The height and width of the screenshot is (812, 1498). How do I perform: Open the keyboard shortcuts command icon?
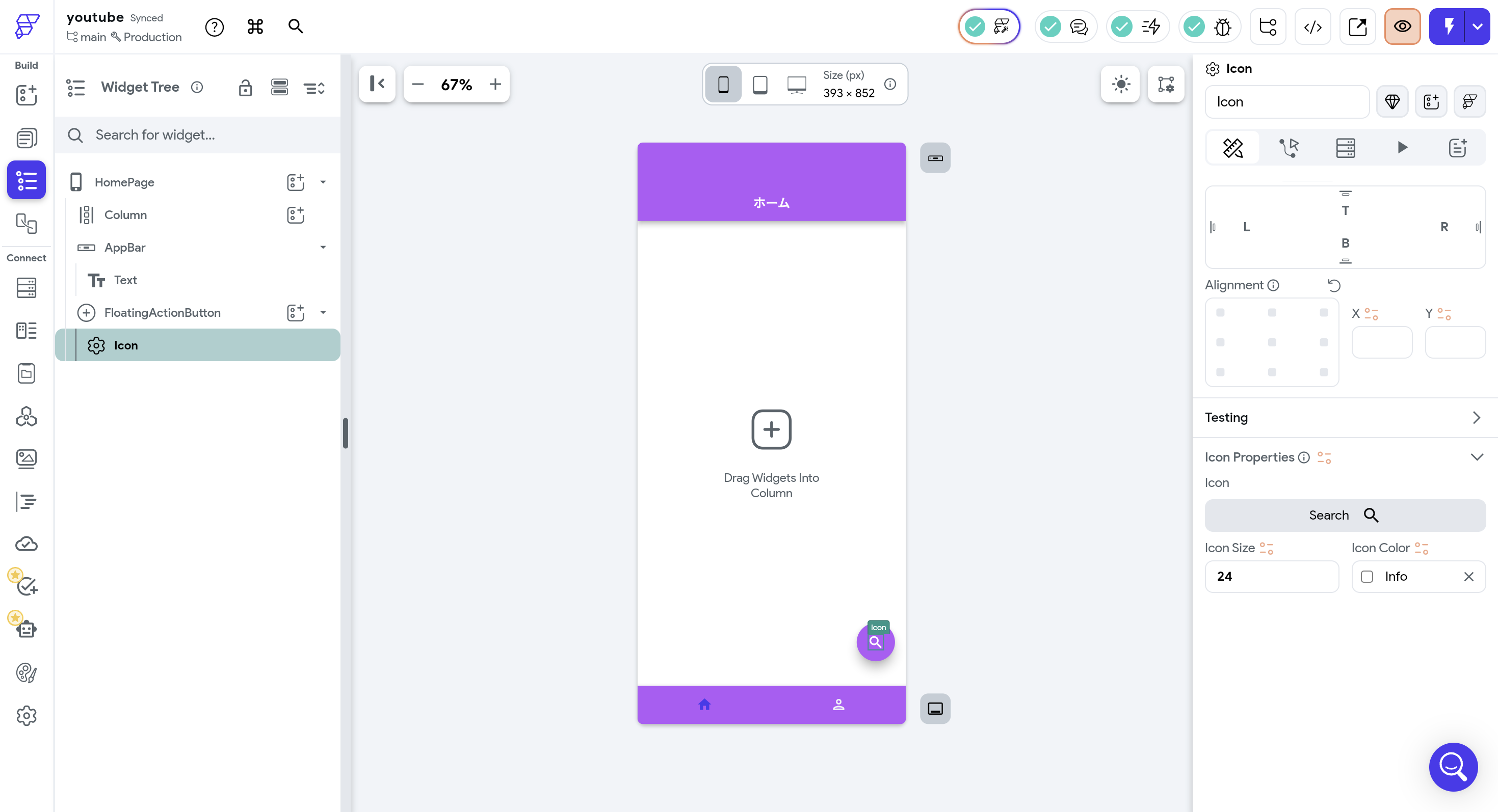255,26
